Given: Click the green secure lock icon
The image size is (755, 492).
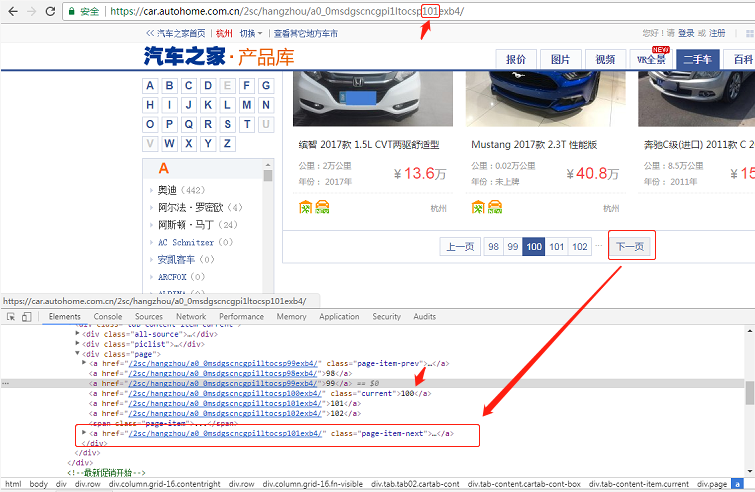Looking at the screenshot, I should pos(71,11).
